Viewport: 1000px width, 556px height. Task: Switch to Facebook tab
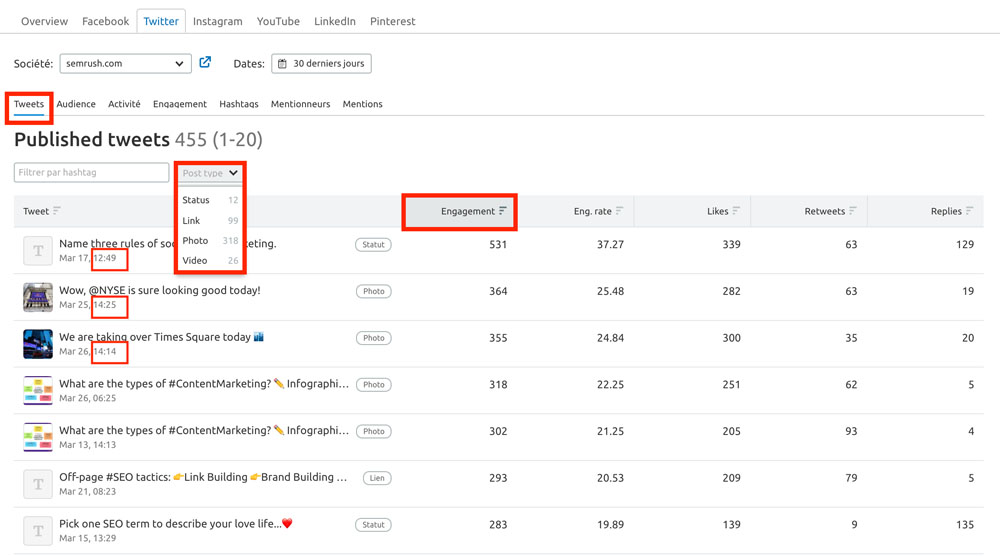pyautogui.click(x=105, y=21)
